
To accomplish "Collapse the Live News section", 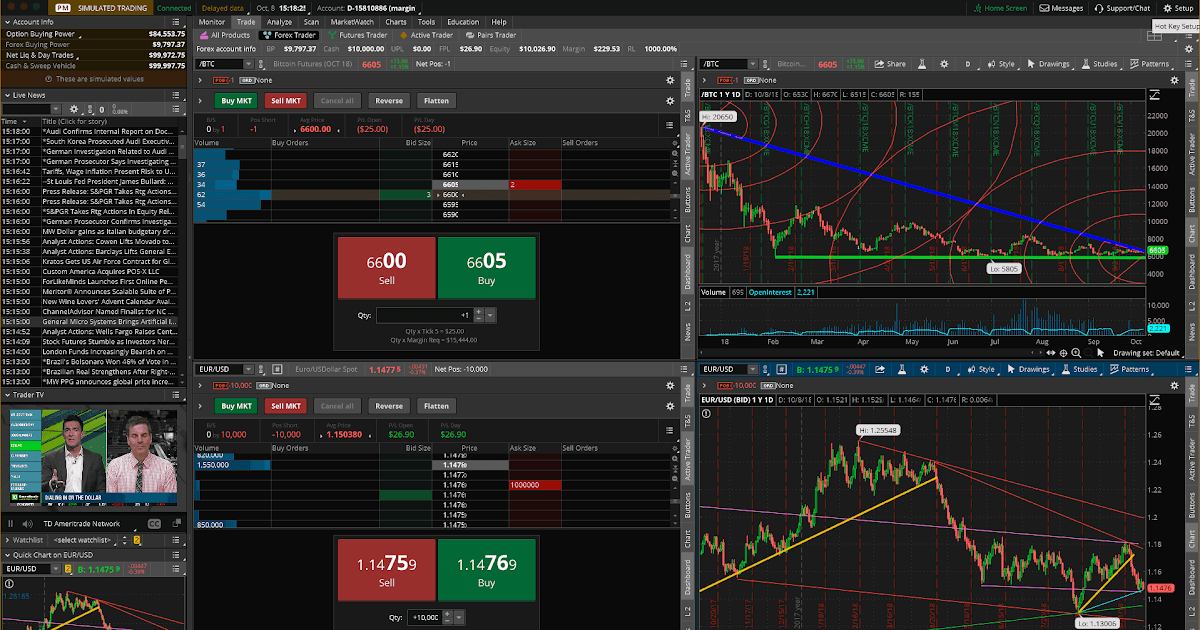I will [x=6, y=95].
